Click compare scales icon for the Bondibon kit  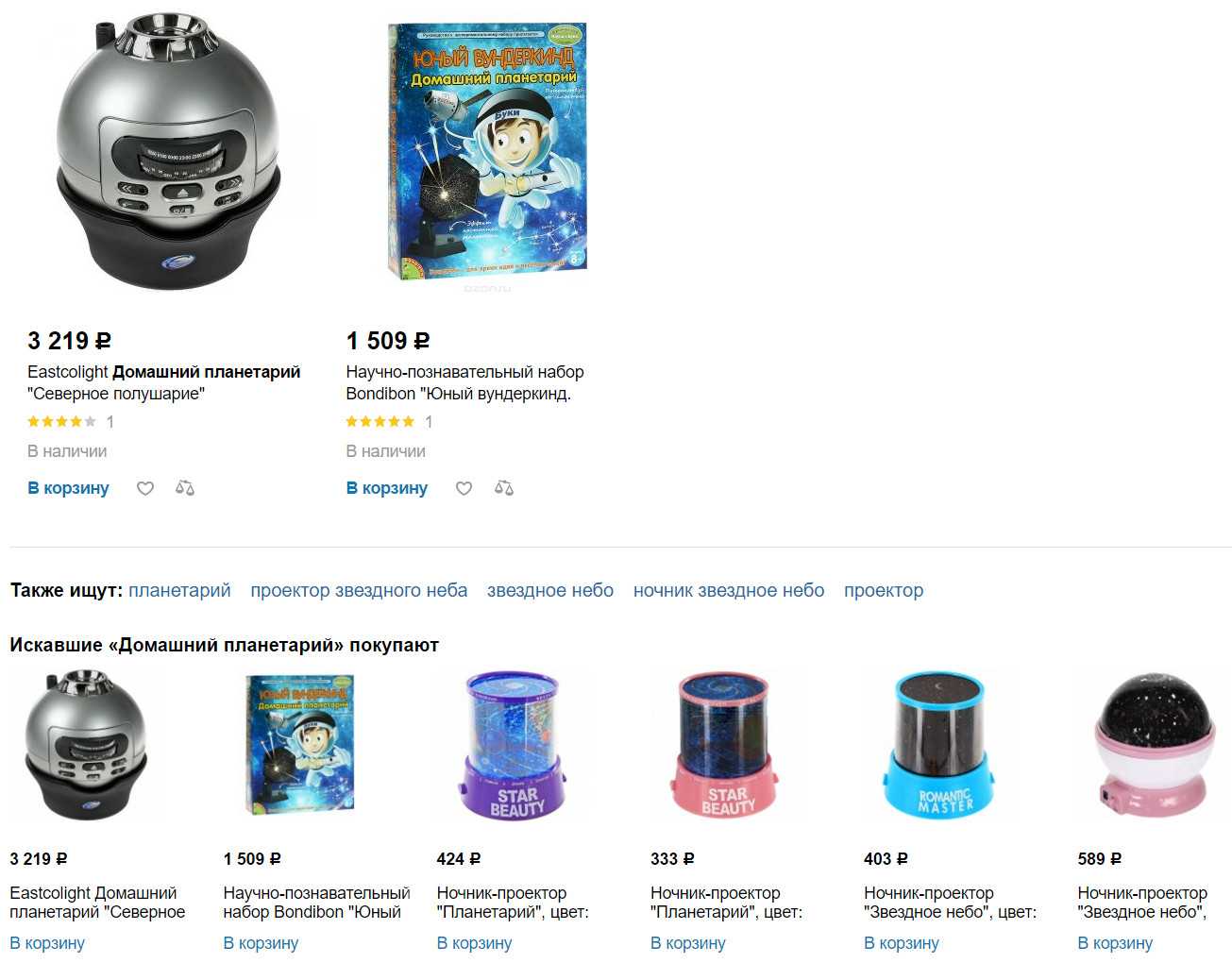click(x=504, y=488)
